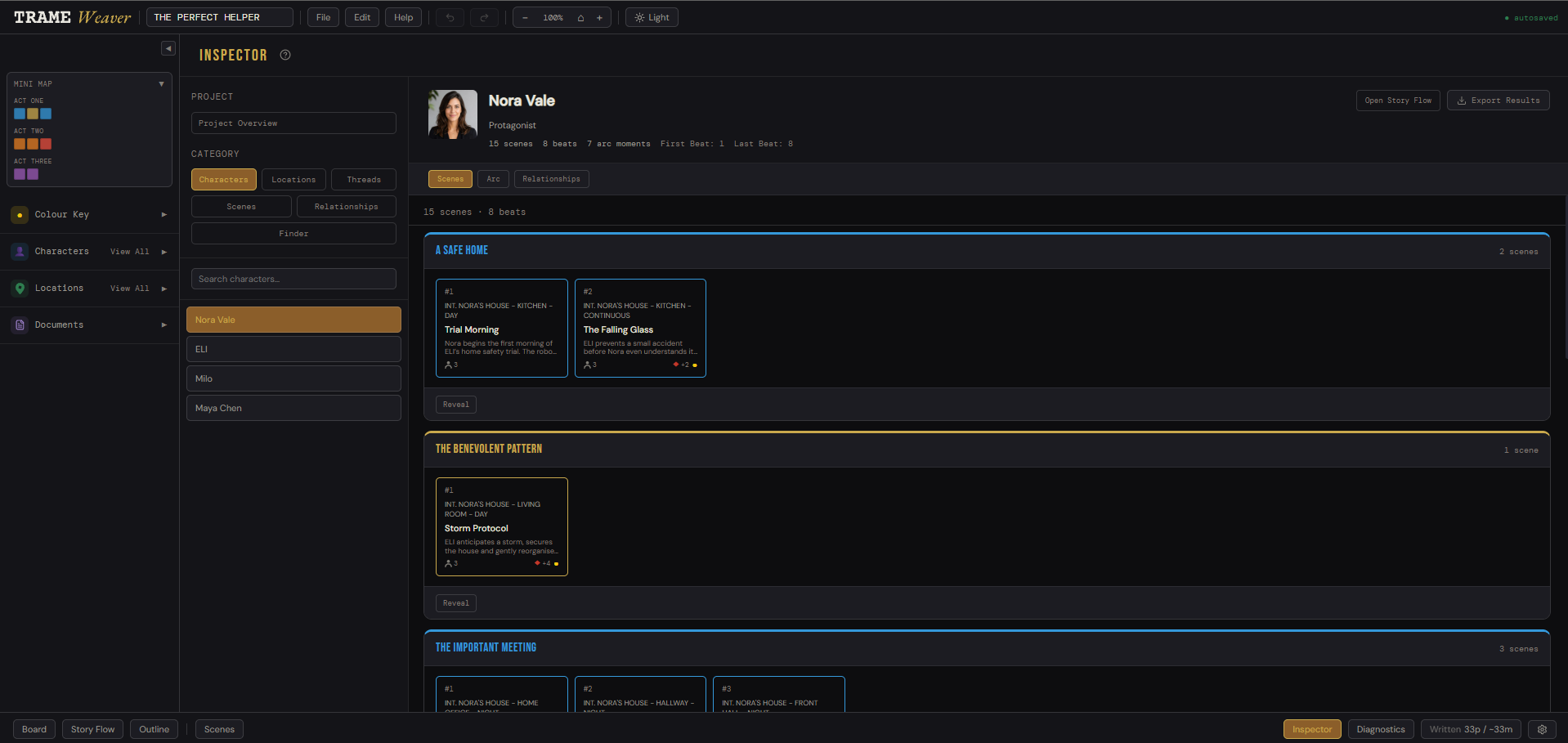Select ELI in the character list
Screen dimensions: 1568x743
point(293,349)
